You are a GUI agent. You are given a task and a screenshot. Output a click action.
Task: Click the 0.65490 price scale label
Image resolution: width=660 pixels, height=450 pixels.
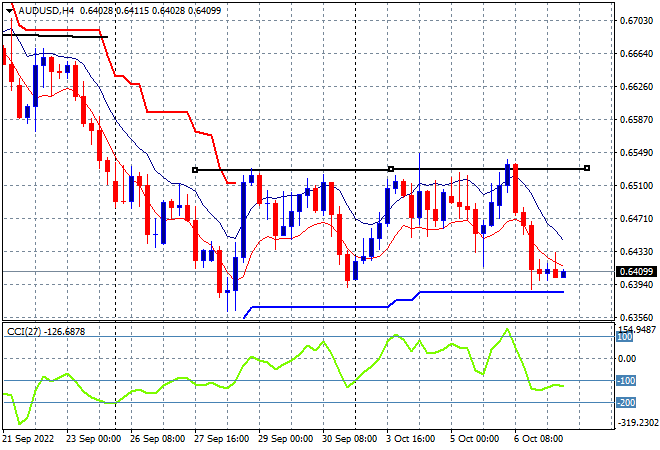point(637,153)
